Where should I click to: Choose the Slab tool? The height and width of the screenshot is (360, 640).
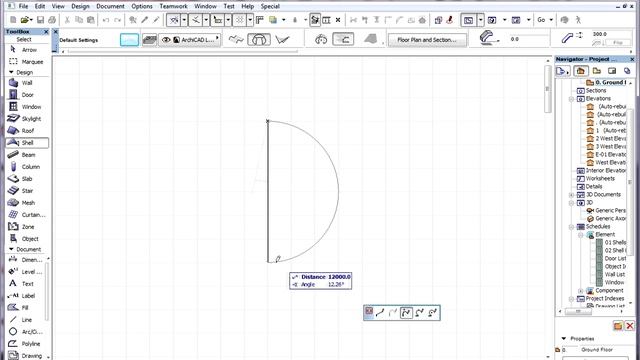[x=27, y=179]
